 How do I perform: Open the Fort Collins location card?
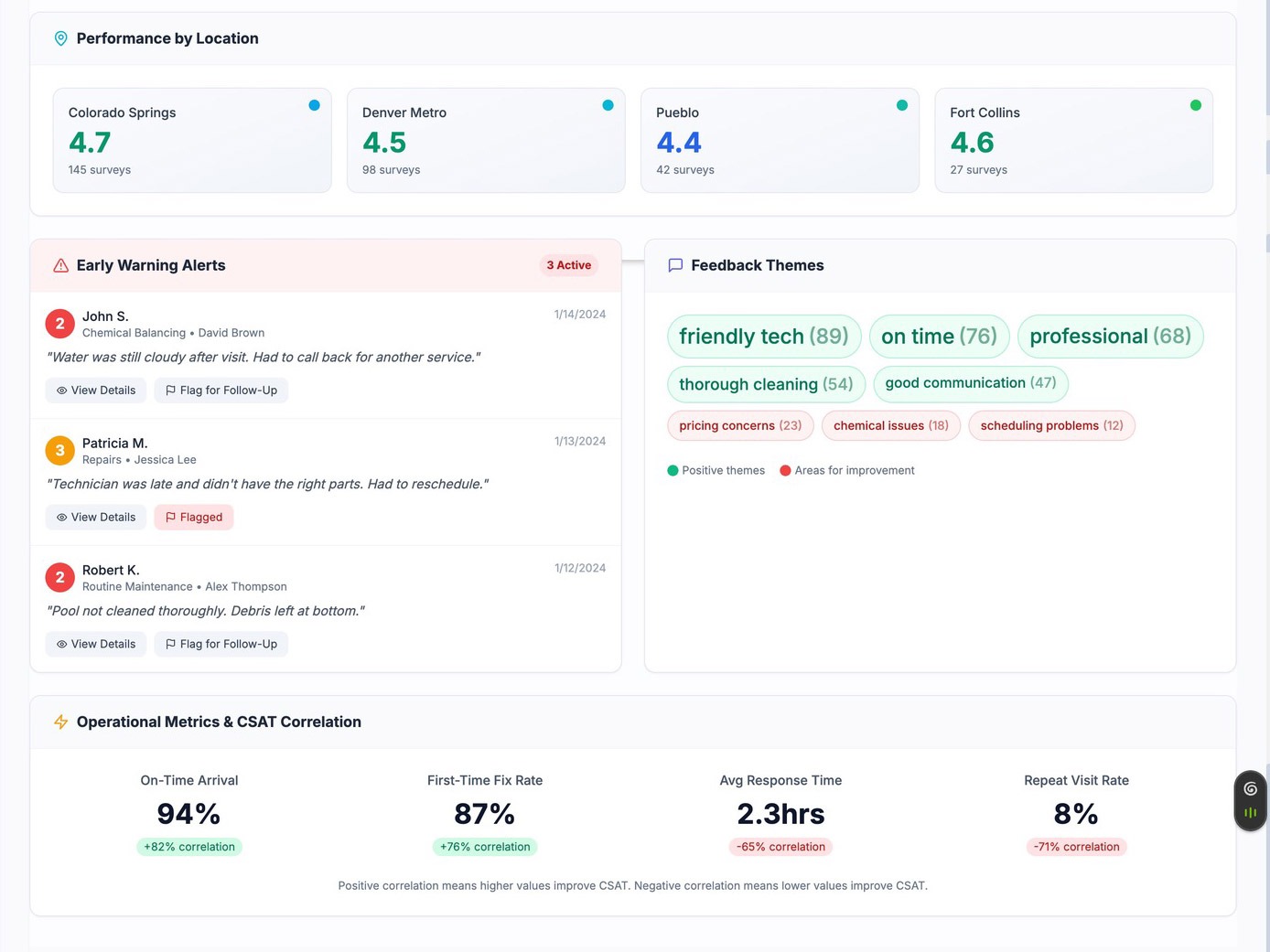[x=1073, y=140]
